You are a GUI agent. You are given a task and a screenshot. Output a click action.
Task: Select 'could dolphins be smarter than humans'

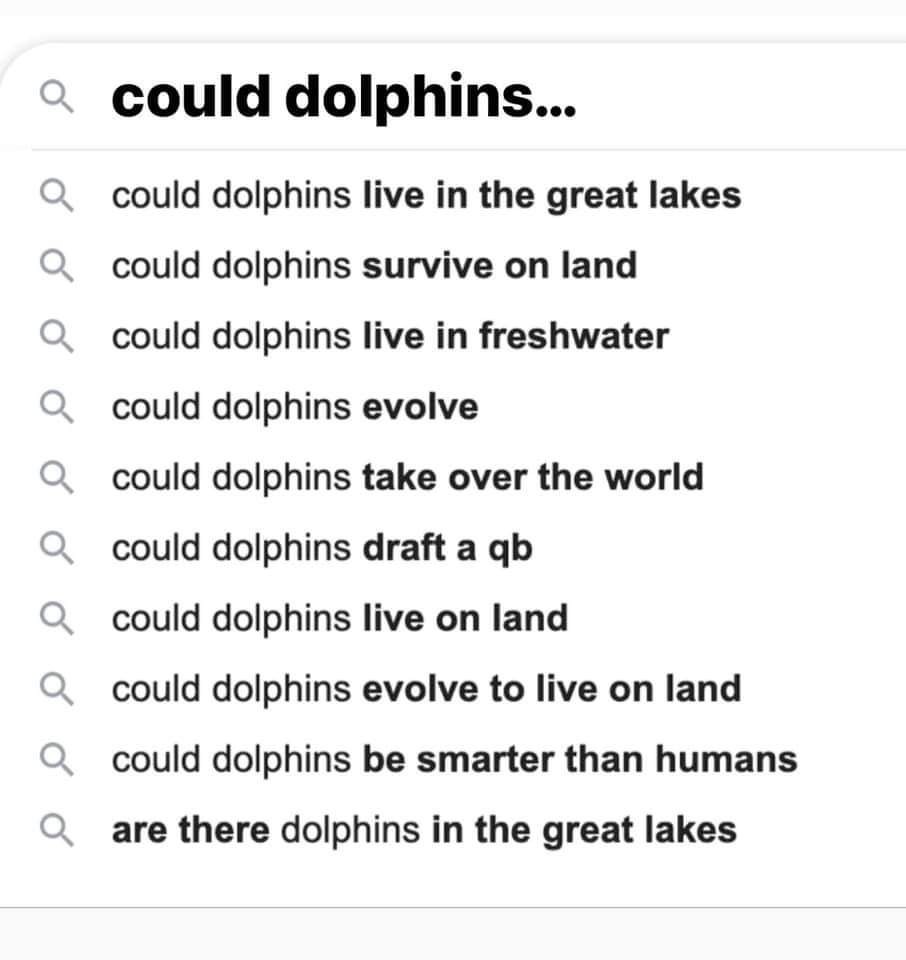coord(454,760)
